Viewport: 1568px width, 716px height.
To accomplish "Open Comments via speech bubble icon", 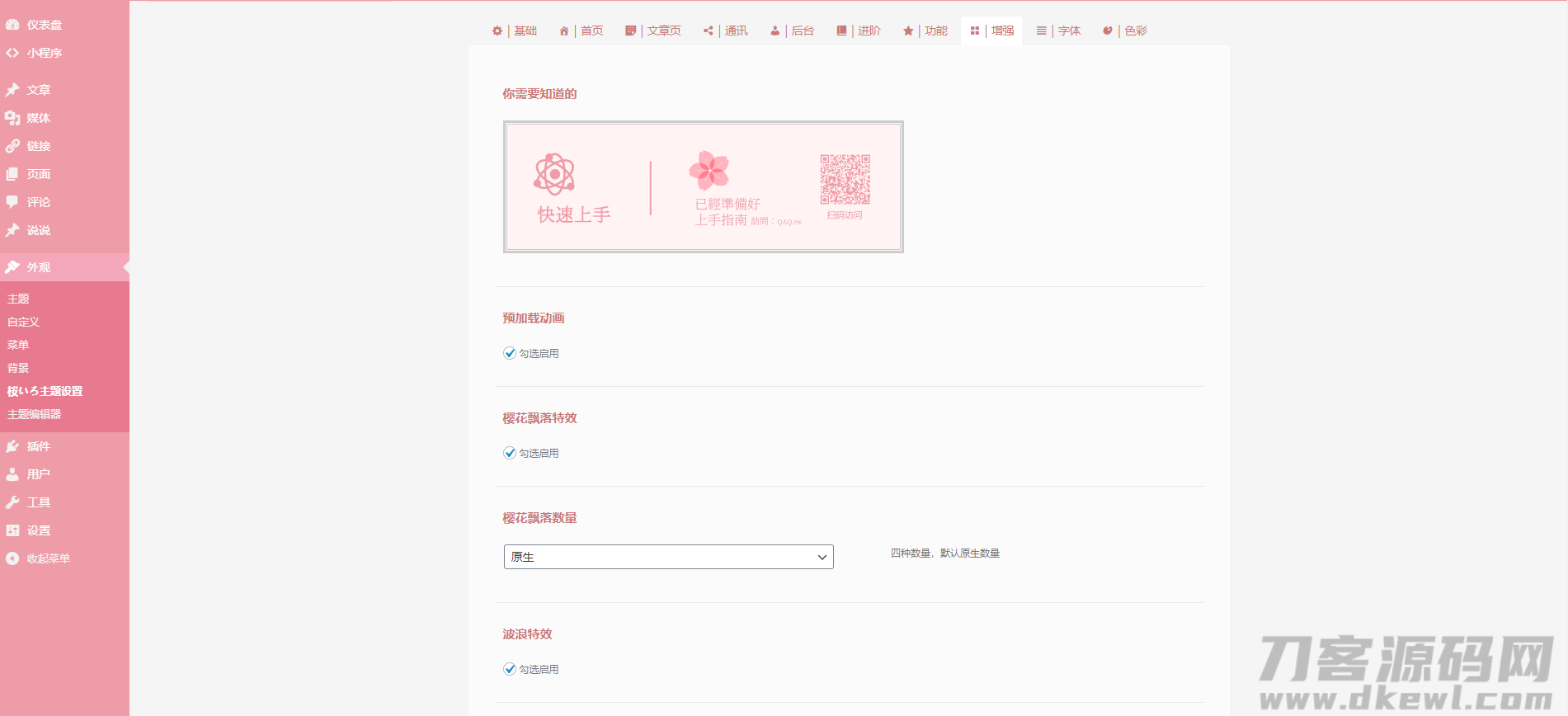I will pos(12,202).
